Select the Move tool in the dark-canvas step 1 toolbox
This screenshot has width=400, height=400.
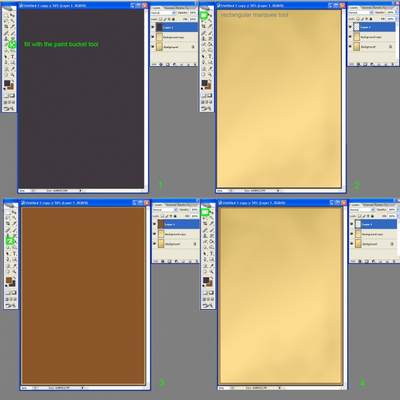(13, 15)
